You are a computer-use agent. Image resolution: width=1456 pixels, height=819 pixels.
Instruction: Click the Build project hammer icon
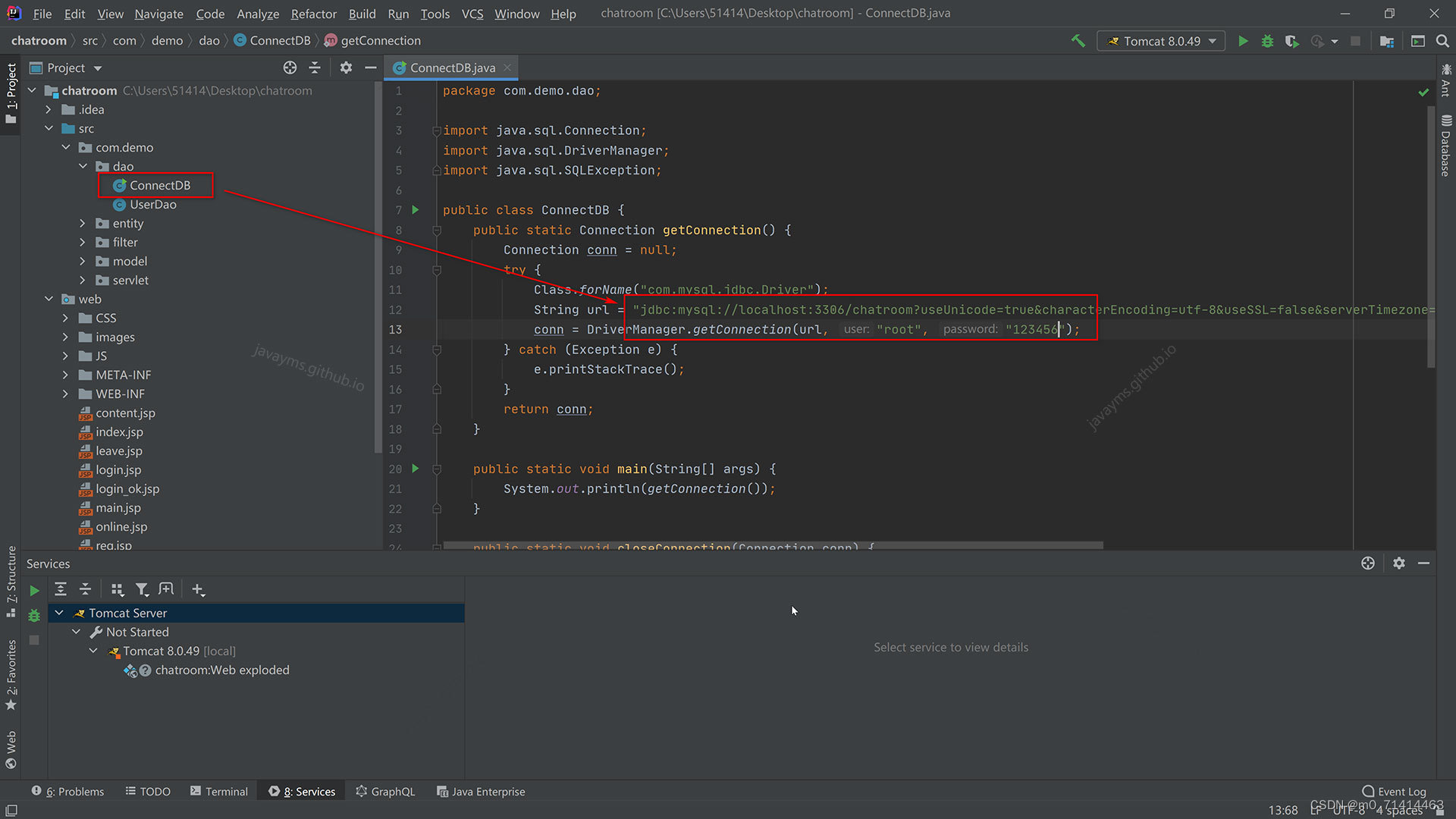pos(1078,41)
